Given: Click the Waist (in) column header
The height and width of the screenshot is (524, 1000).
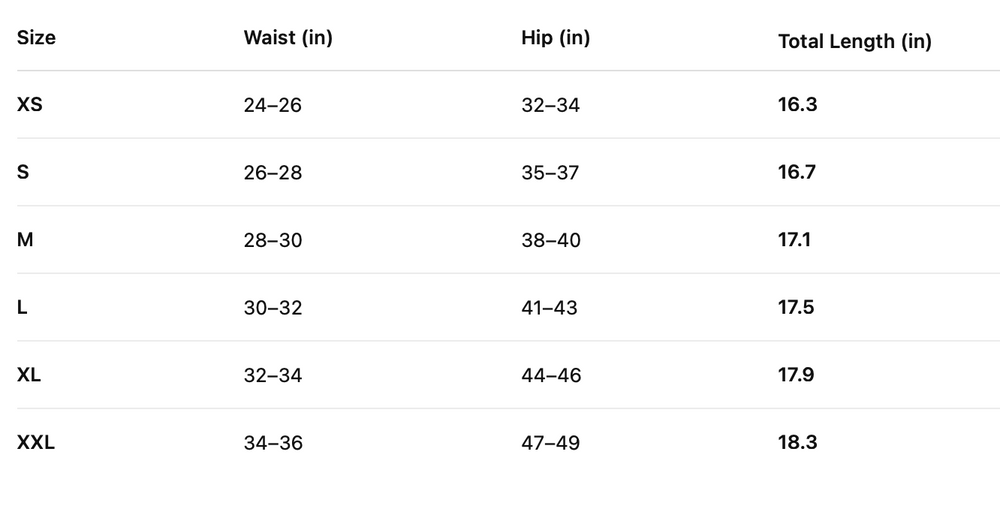Looking at the screenshot, I should (x=288, y=38).
